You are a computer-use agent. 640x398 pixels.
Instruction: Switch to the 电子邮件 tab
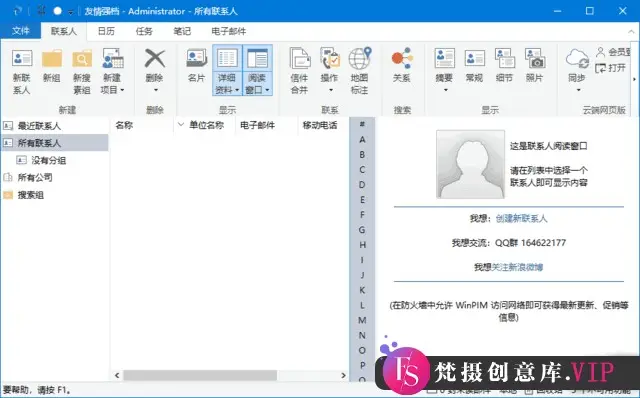click(x=229, y=31)
